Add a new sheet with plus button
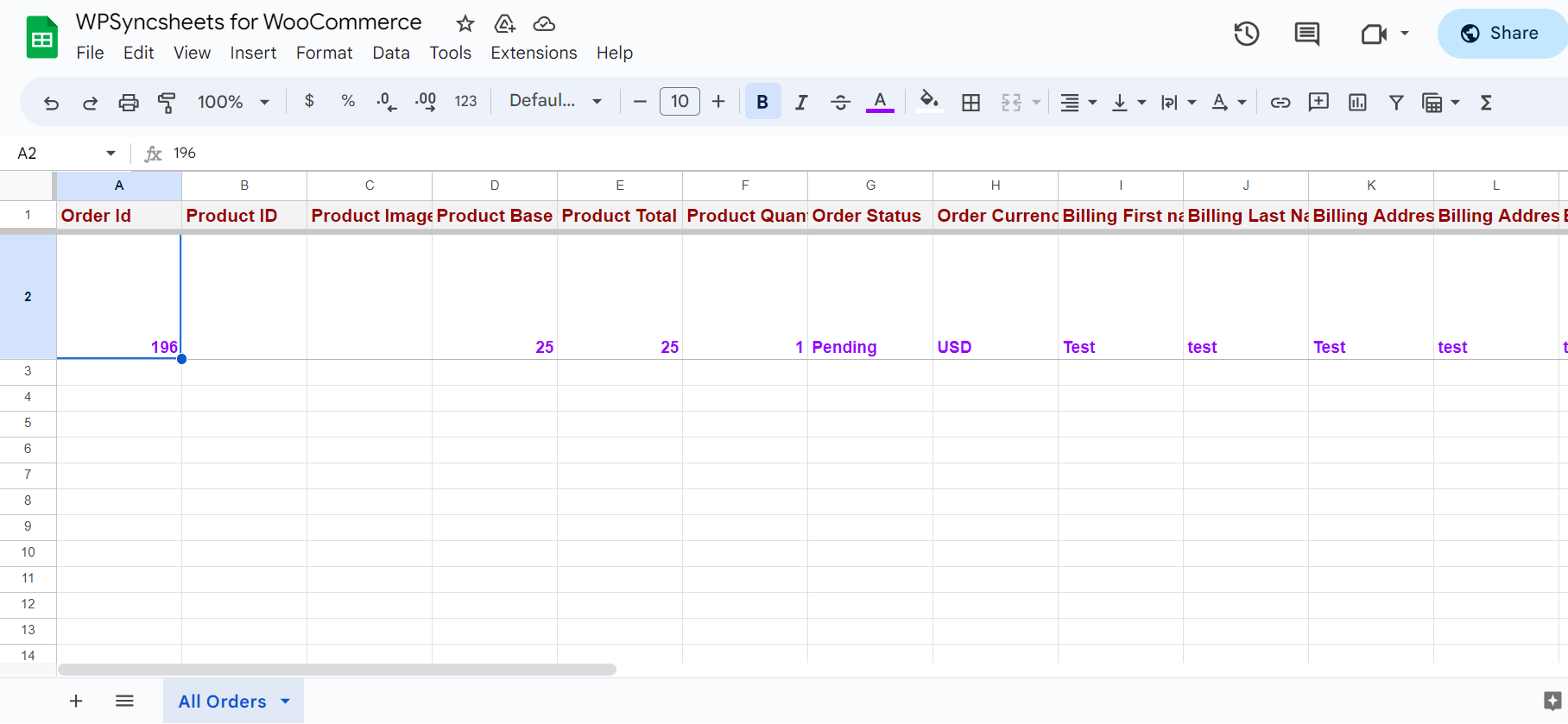This screenshot has height=724, width=1568. 76,701
